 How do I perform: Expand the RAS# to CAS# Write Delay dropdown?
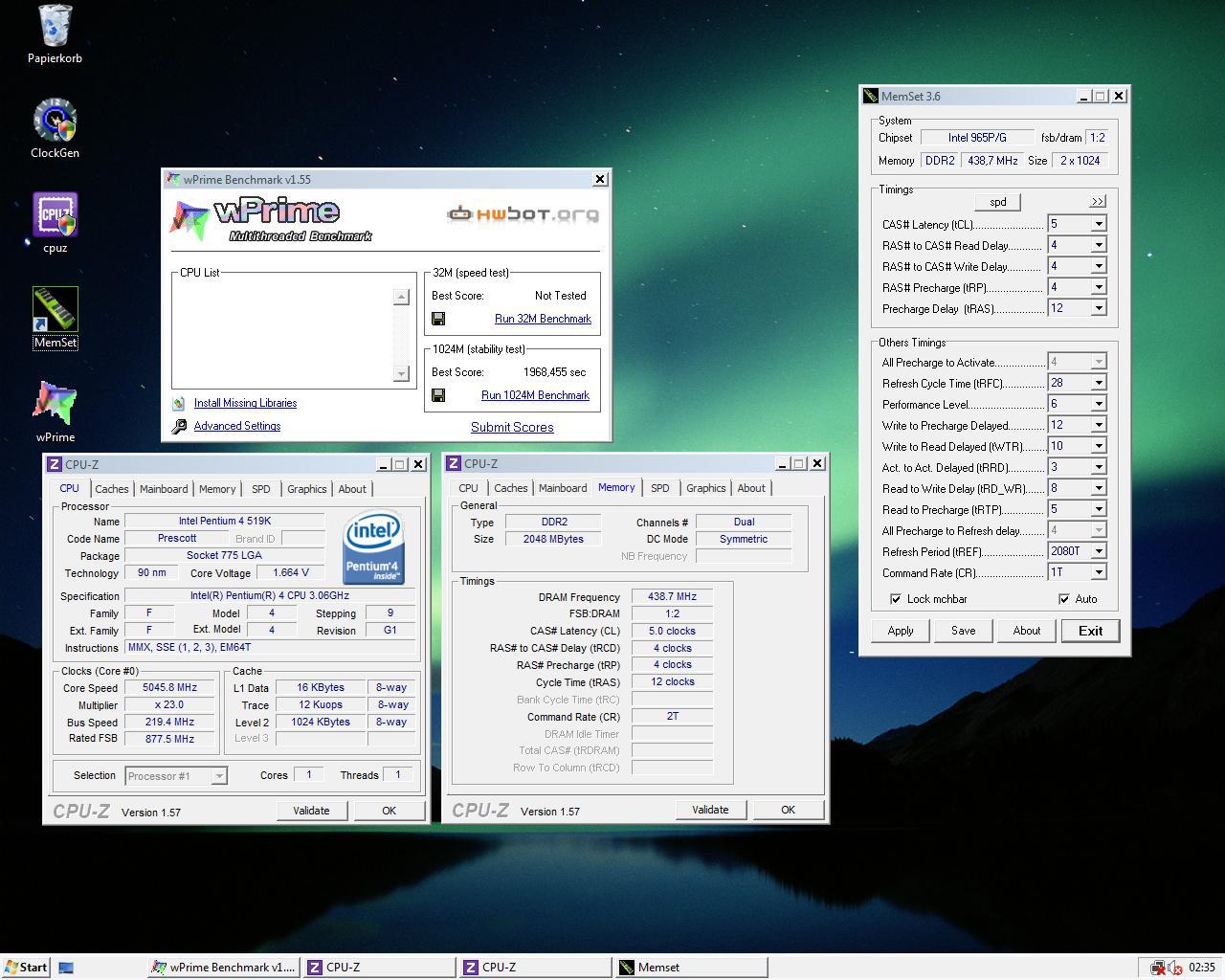pyautogui.click(x=1099, y=266)
